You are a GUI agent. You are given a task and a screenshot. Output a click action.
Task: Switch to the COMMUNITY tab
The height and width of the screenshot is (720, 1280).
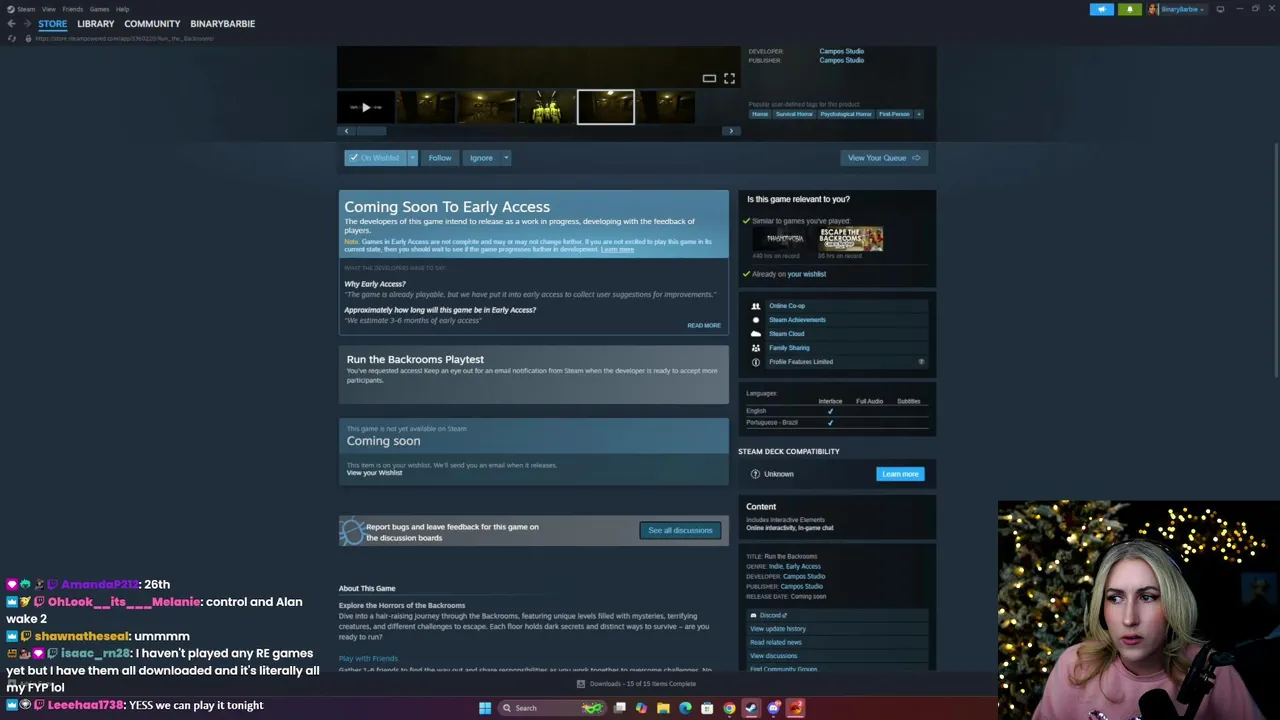pos(152,23)
